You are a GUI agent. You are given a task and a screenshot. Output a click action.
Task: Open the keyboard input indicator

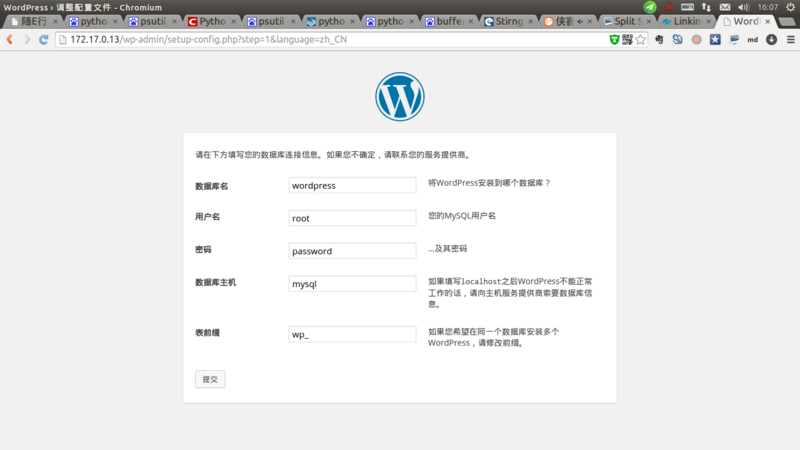pyautogui.click(x=687, y=7)
